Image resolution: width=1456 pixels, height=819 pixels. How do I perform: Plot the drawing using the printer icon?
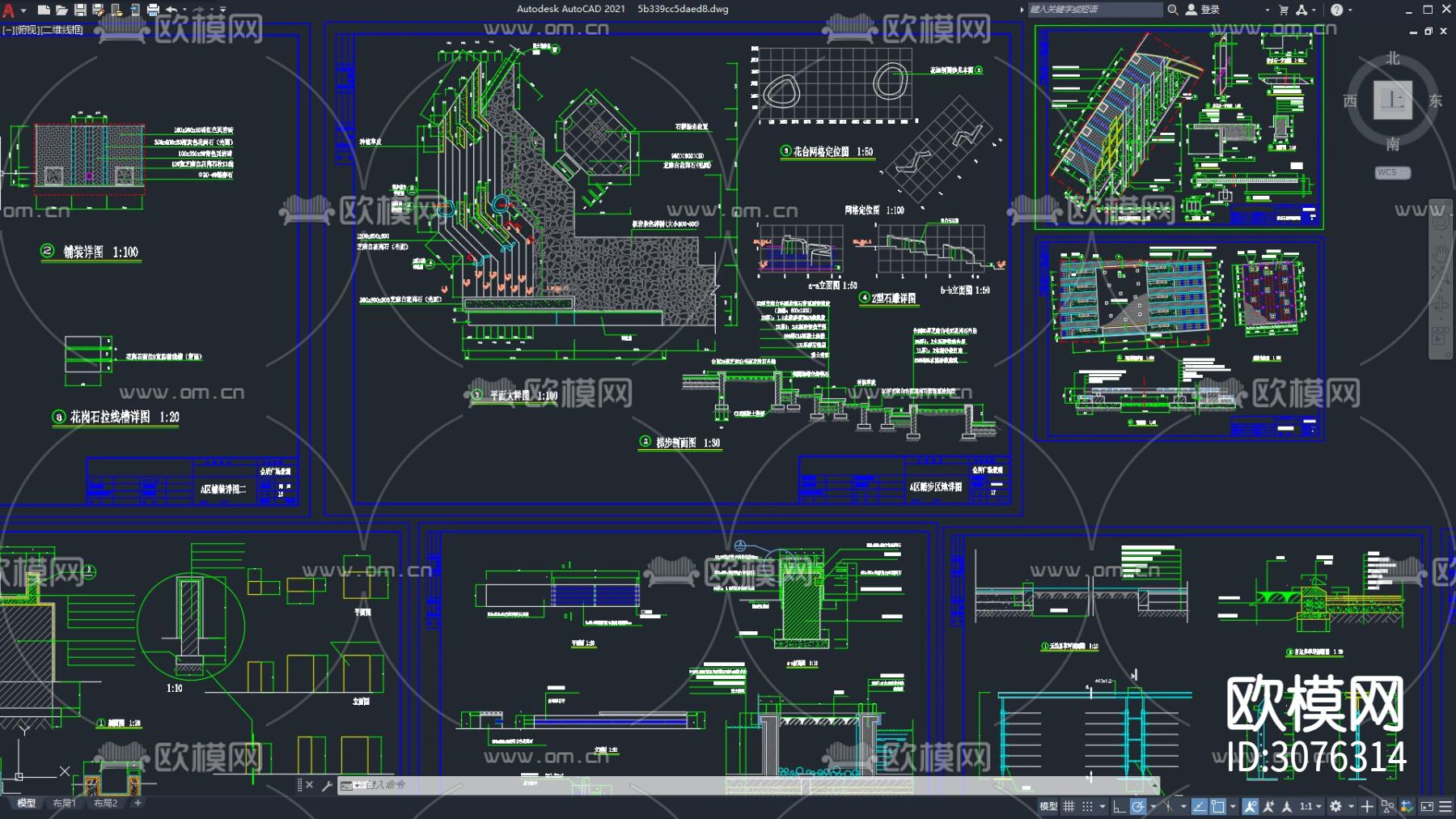pos(153,10)
